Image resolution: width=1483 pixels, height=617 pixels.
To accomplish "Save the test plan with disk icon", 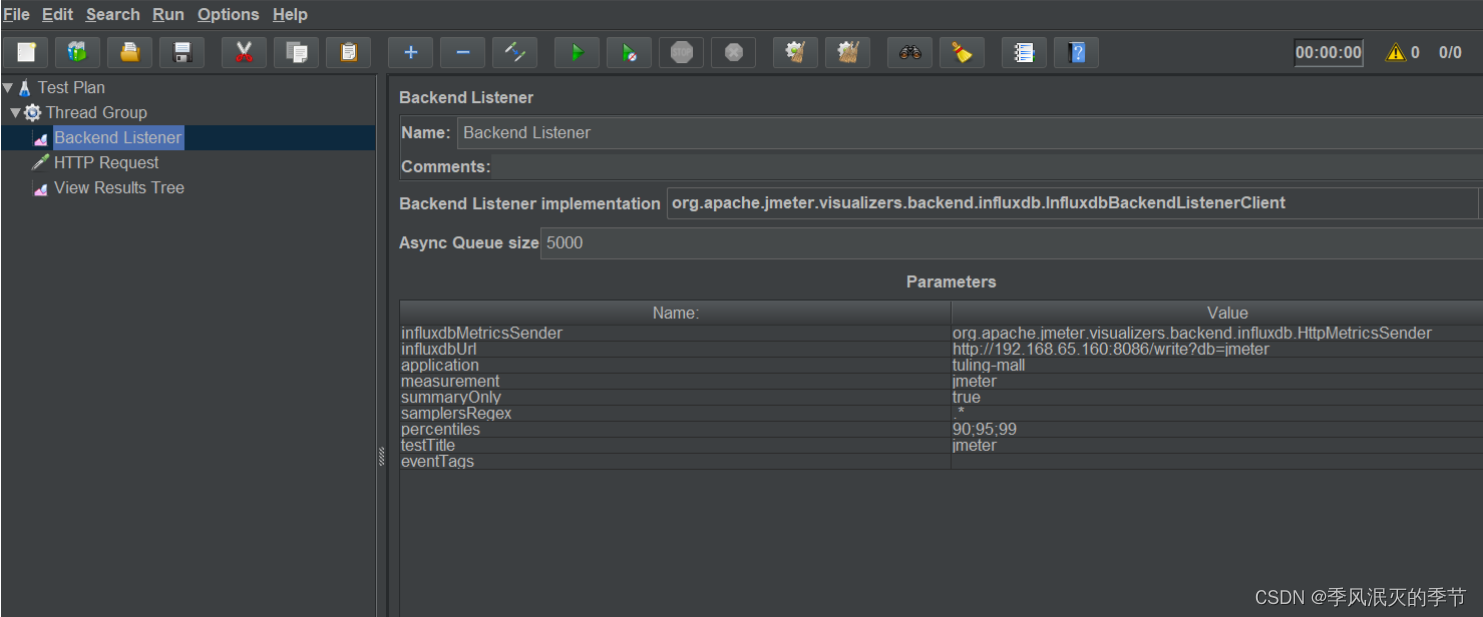I will [x=182, y=52].
